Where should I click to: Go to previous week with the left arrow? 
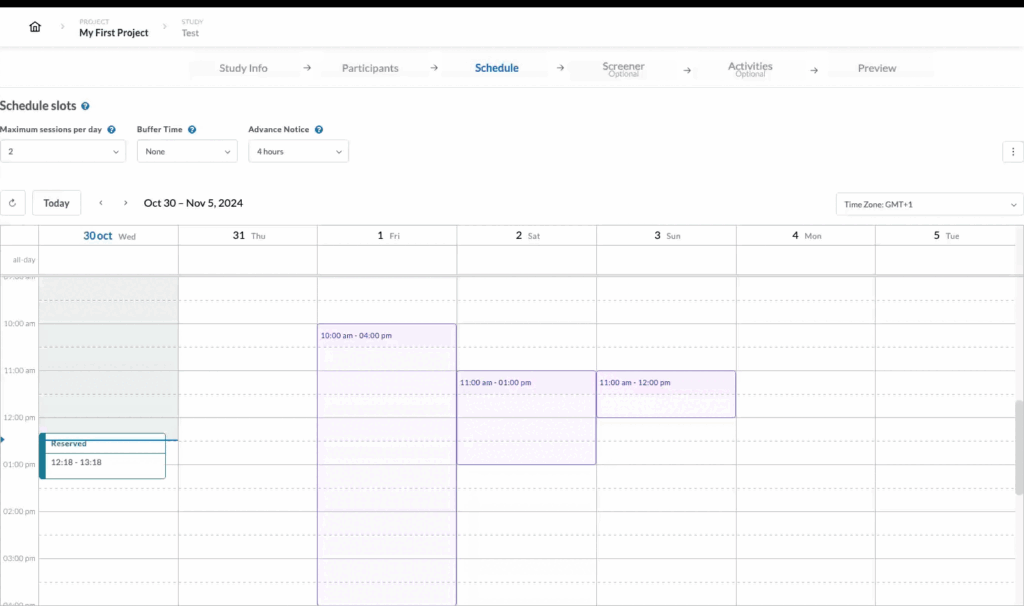pyautogui.click(x=101, y=202)
